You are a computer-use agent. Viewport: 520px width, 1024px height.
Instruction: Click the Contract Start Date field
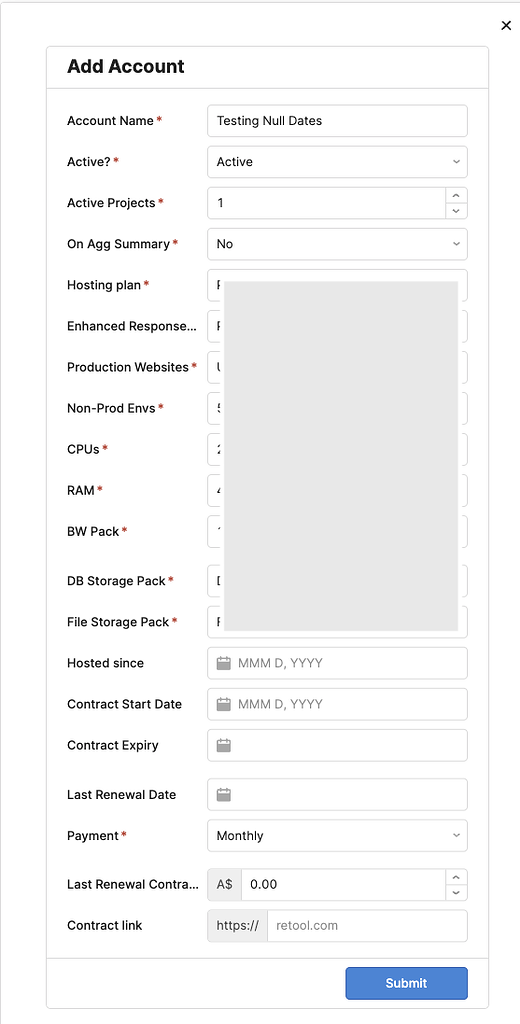[x=337, y=705]
